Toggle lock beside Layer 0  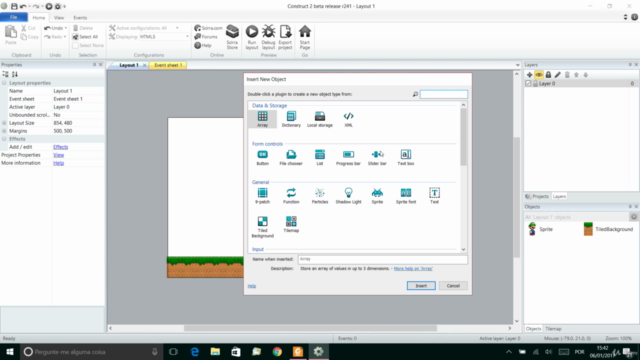point(535,83)
